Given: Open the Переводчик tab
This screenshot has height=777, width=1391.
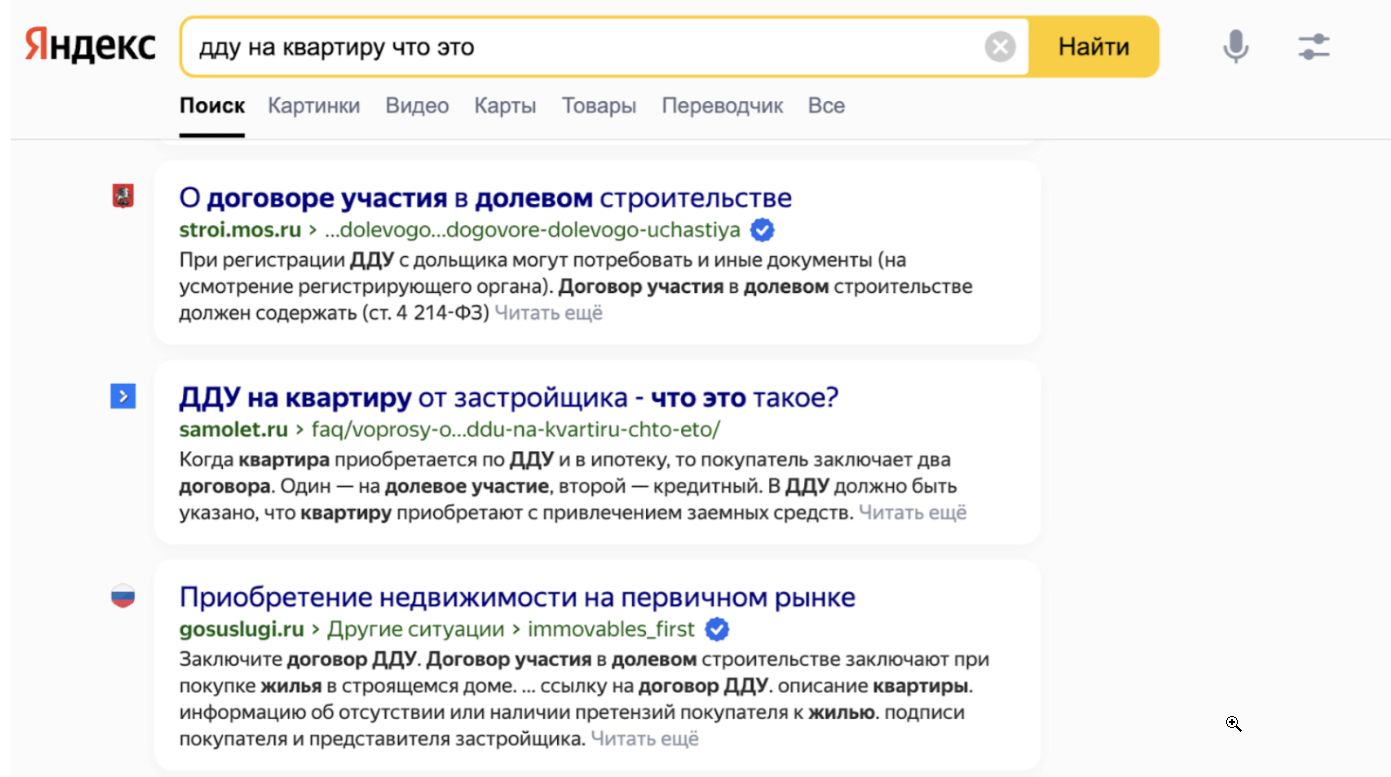Looking at the screenshot, I should 722,106.
